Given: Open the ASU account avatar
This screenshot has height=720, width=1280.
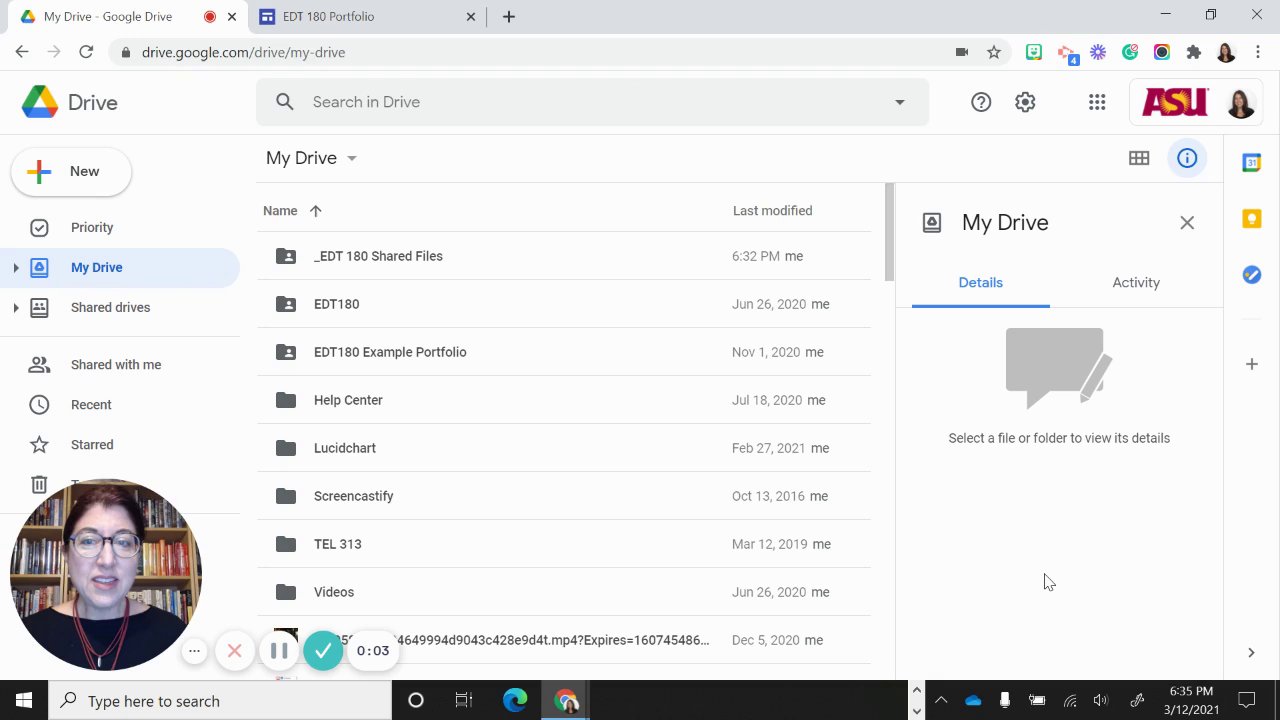Looking at the screenshot, I should [x=1241, y=102].
